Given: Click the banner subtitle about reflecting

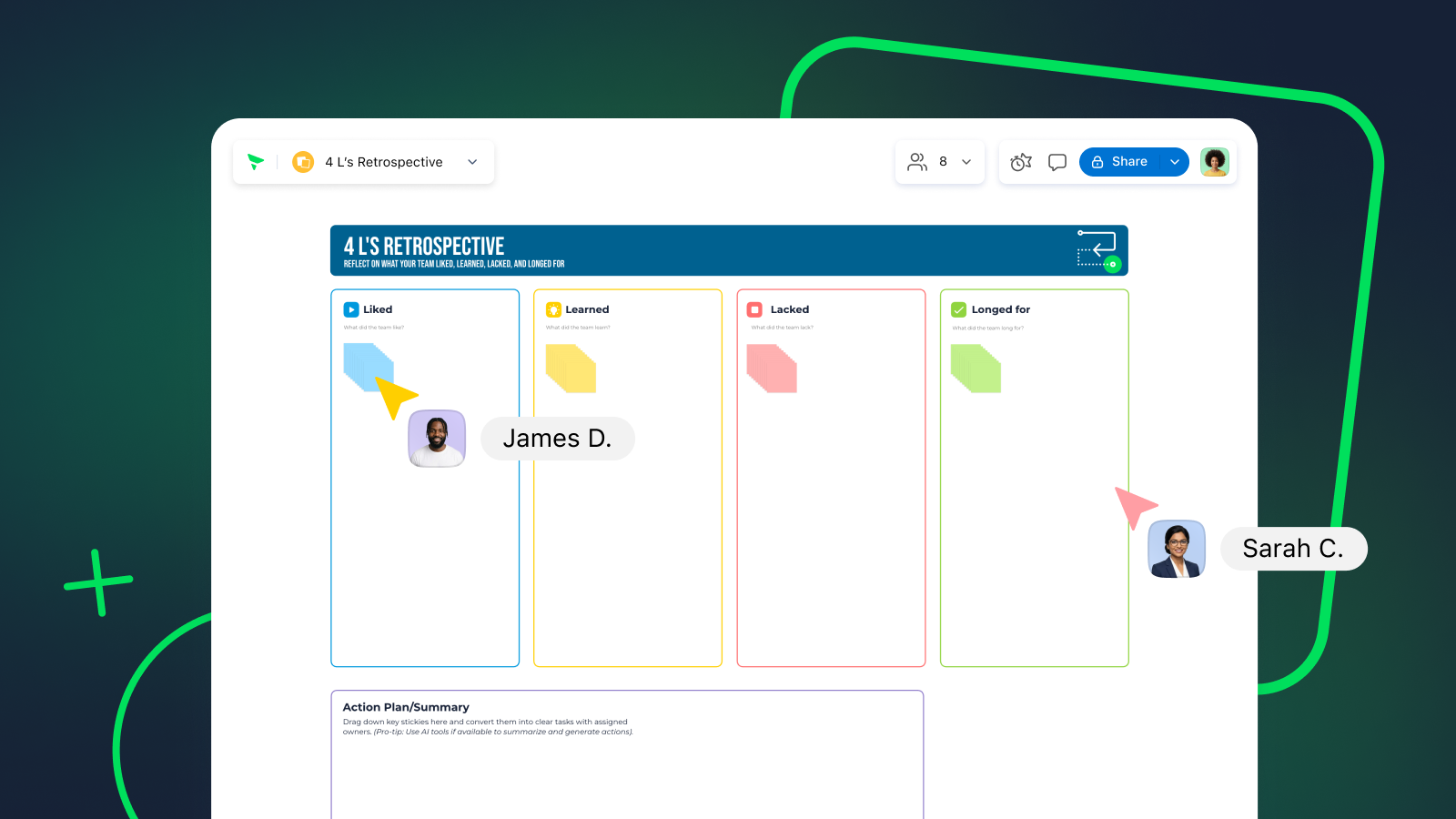Looking at the screenshot, I should coord(454,264).
